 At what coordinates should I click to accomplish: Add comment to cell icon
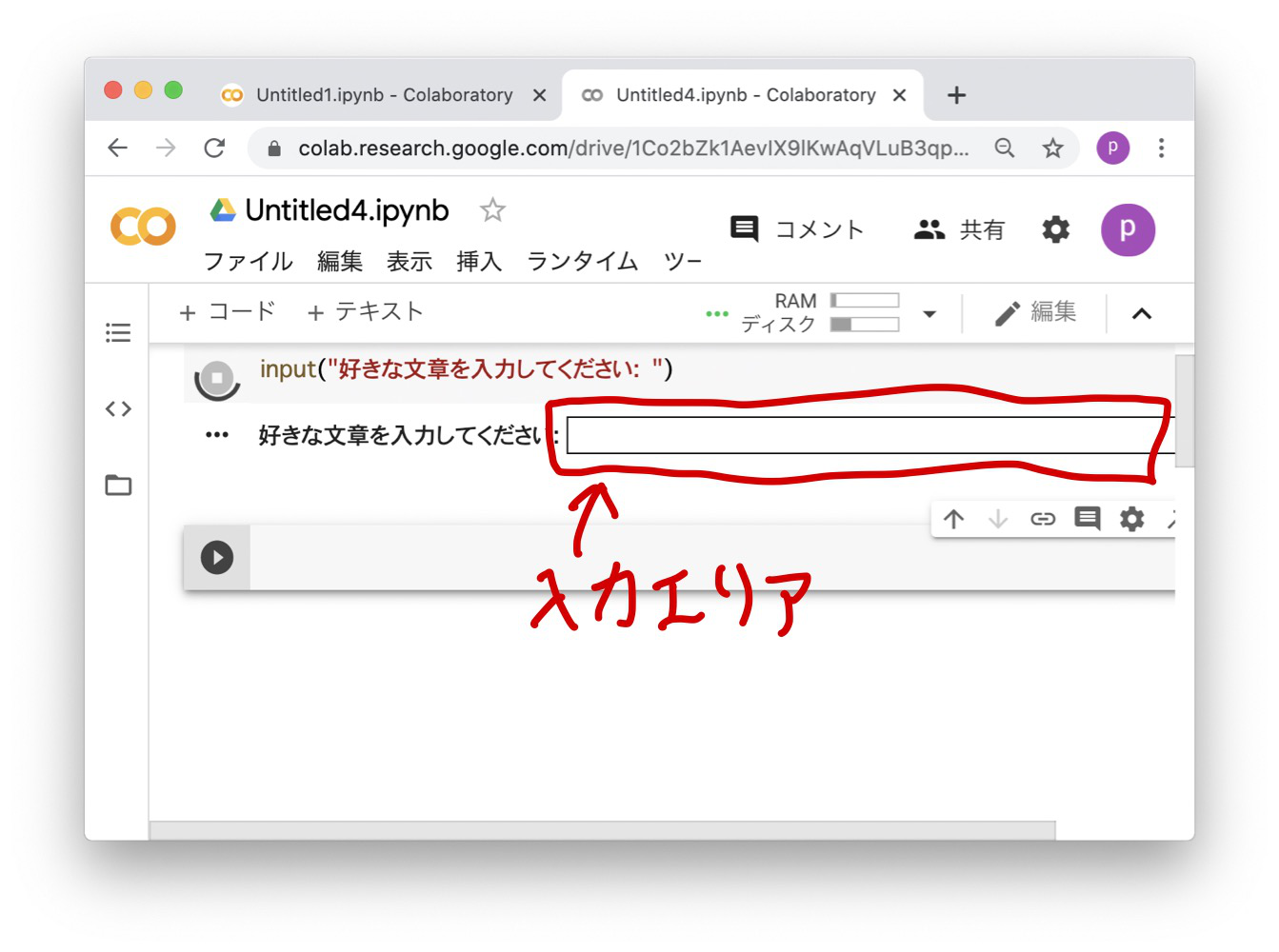1088,519
